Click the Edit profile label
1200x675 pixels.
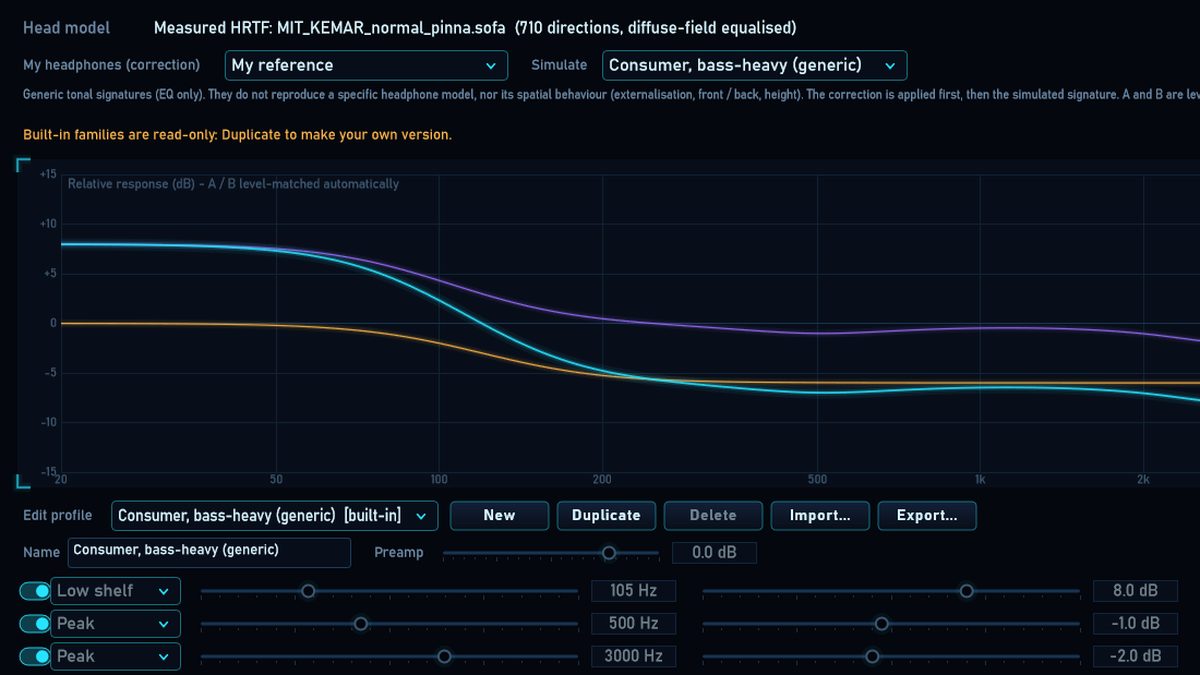58,516
